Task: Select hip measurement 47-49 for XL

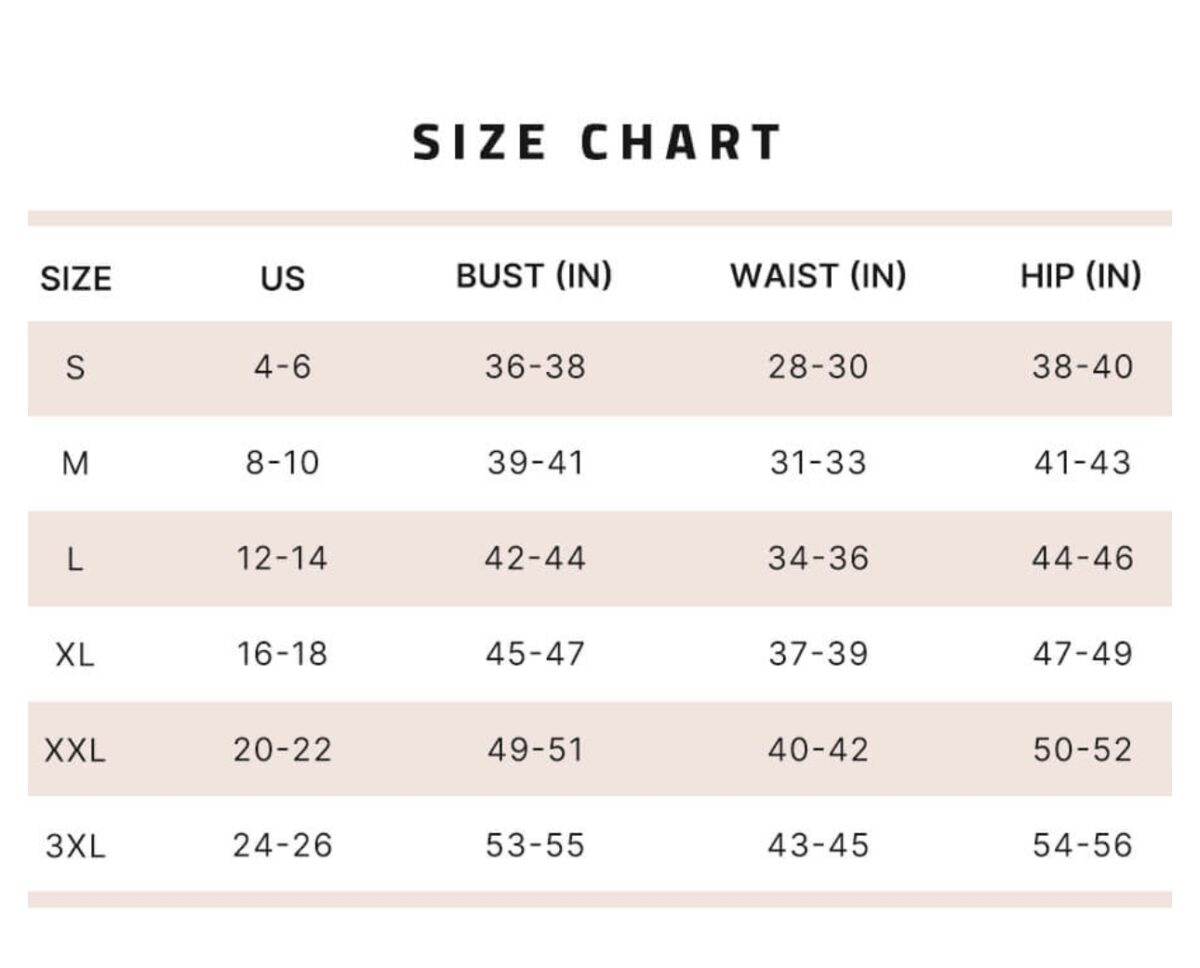Action: click(1082, 654)
